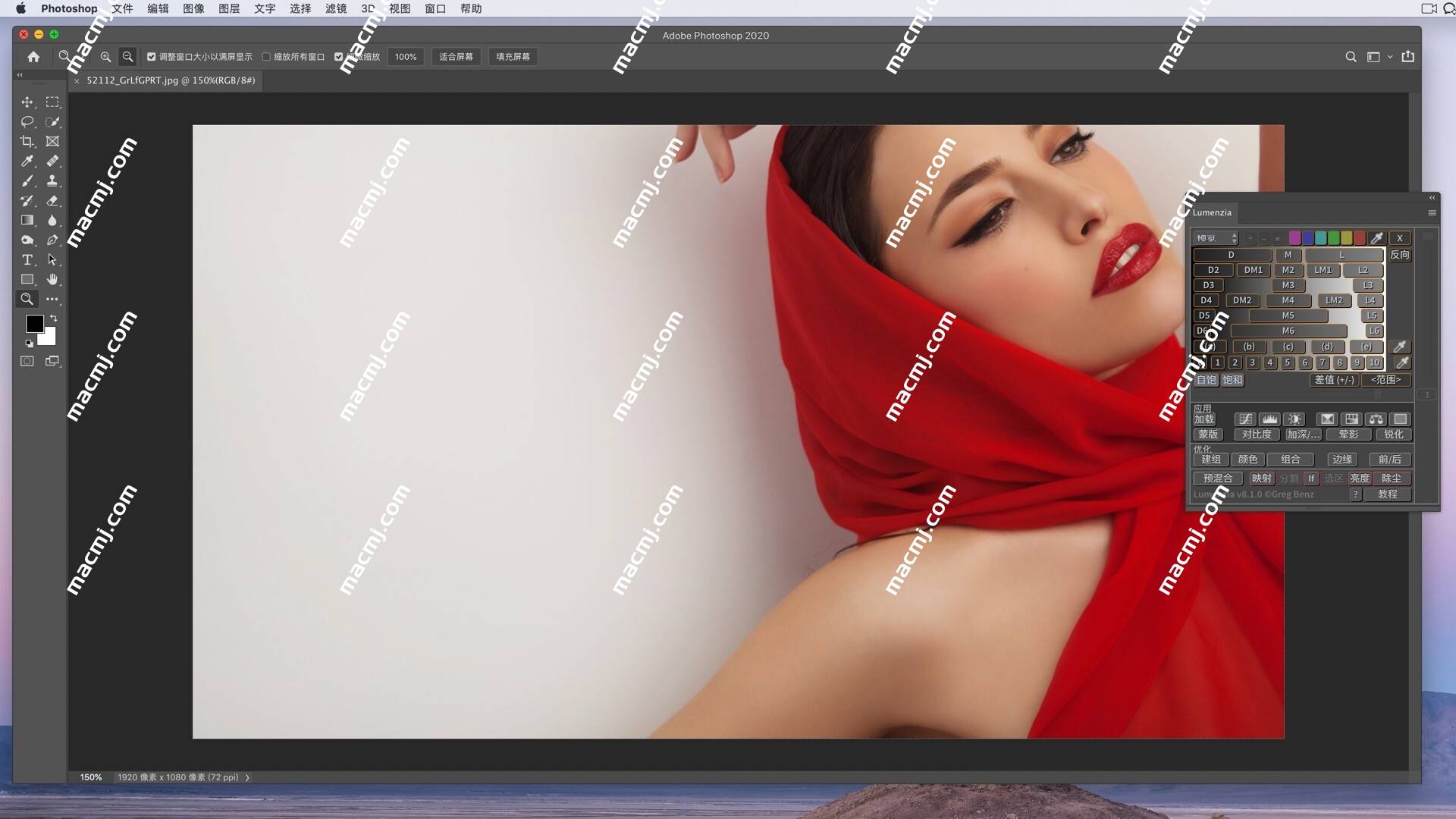Reset default foreground and background colors
1456x819 pixels.
pos(30,344)
